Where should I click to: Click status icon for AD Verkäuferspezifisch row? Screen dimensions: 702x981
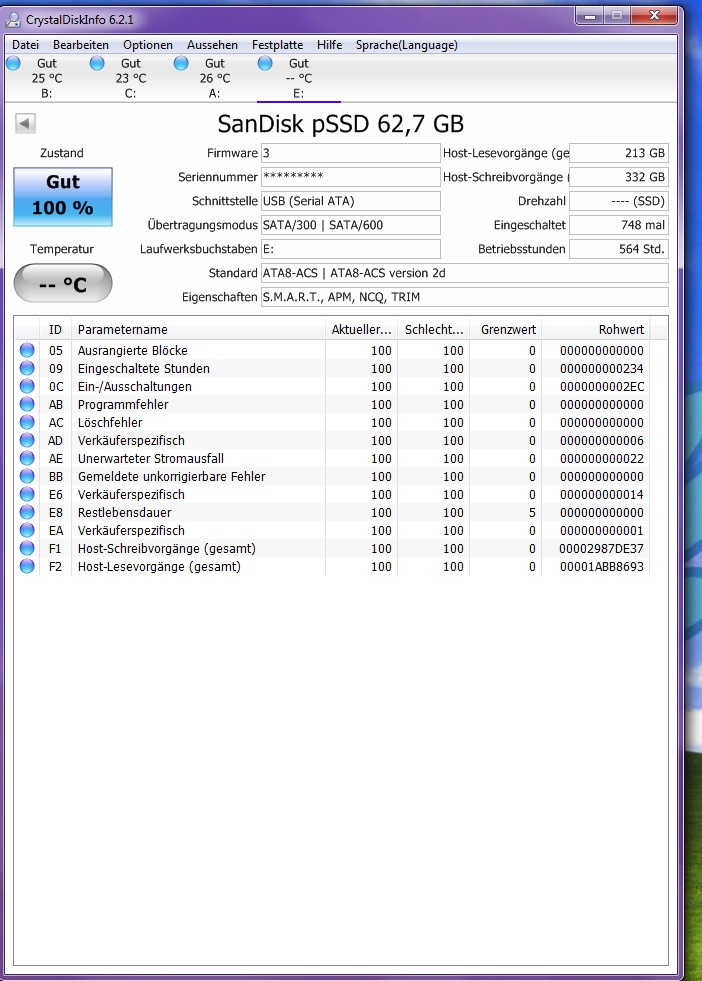point(27,440)
